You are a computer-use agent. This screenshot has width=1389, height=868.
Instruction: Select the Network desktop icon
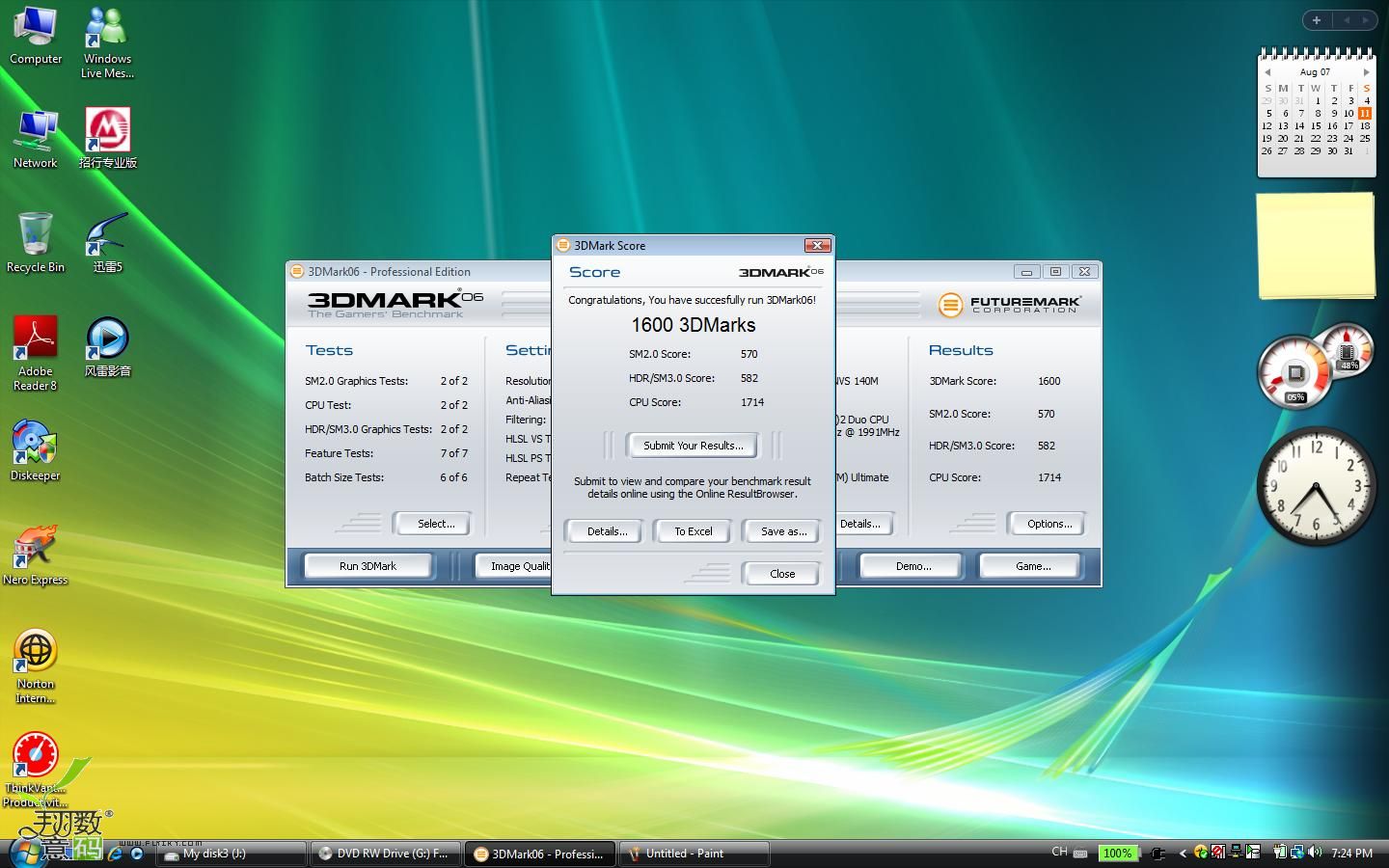pos(36,140)
